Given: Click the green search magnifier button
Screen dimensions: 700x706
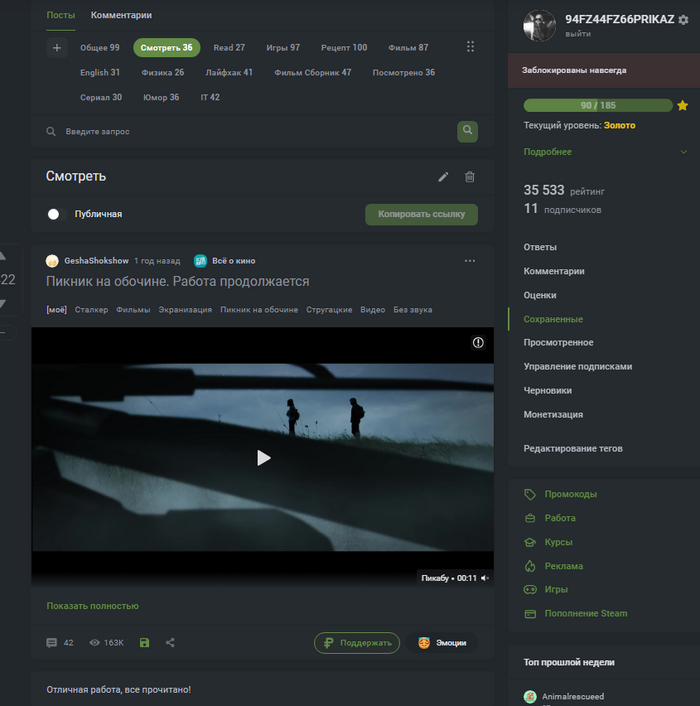Looking at the screenshot, I should point(467,131).
